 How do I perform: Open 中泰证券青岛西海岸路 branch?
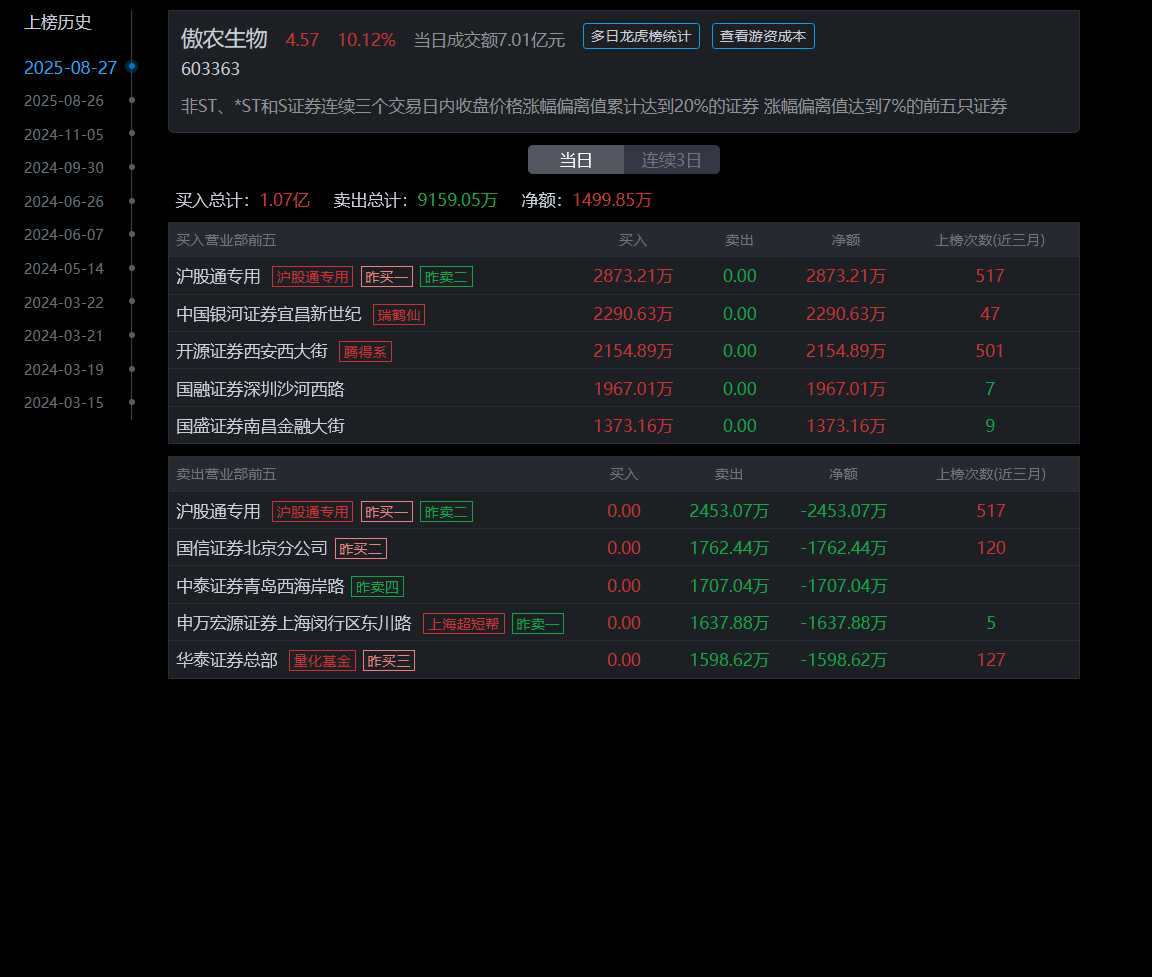(260, 586)
